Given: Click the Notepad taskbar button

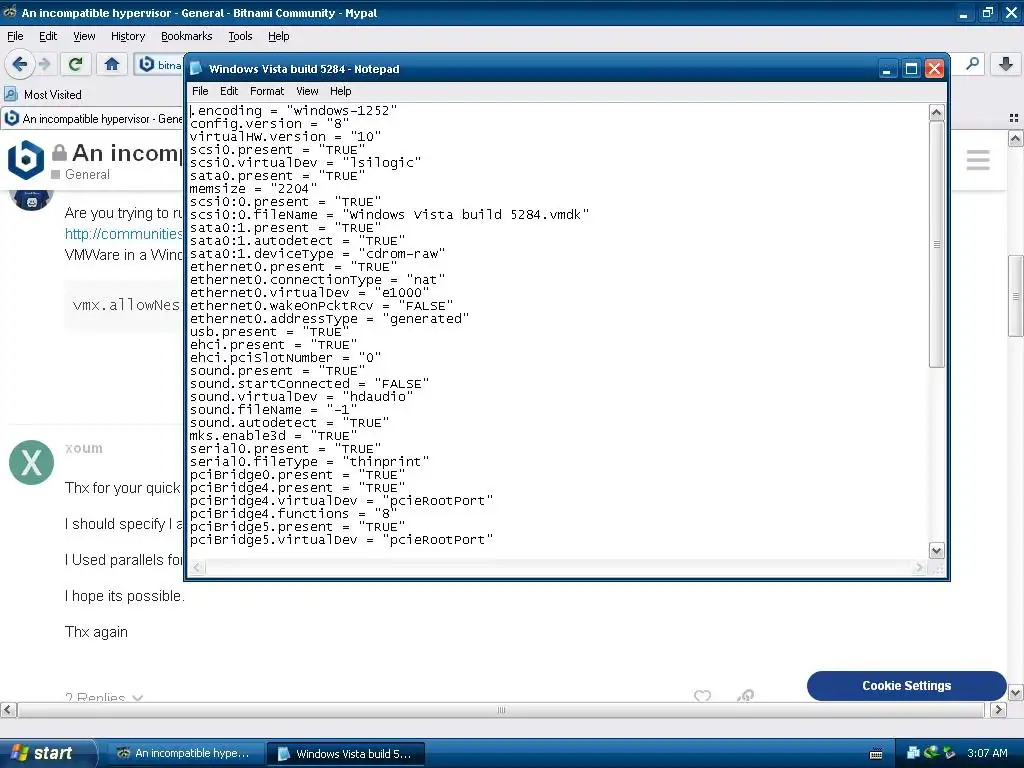Looking at the screenshot, I should coord(345,754).
